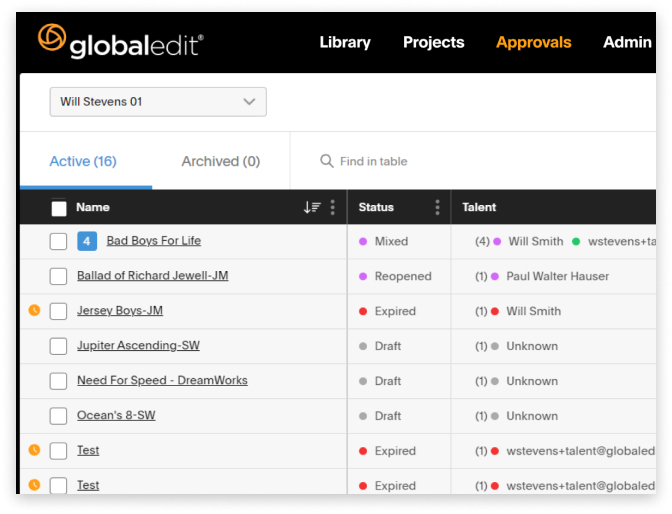Click the Status column header
This screenshot has width=672, height=514.
click(x=376, y=207)
